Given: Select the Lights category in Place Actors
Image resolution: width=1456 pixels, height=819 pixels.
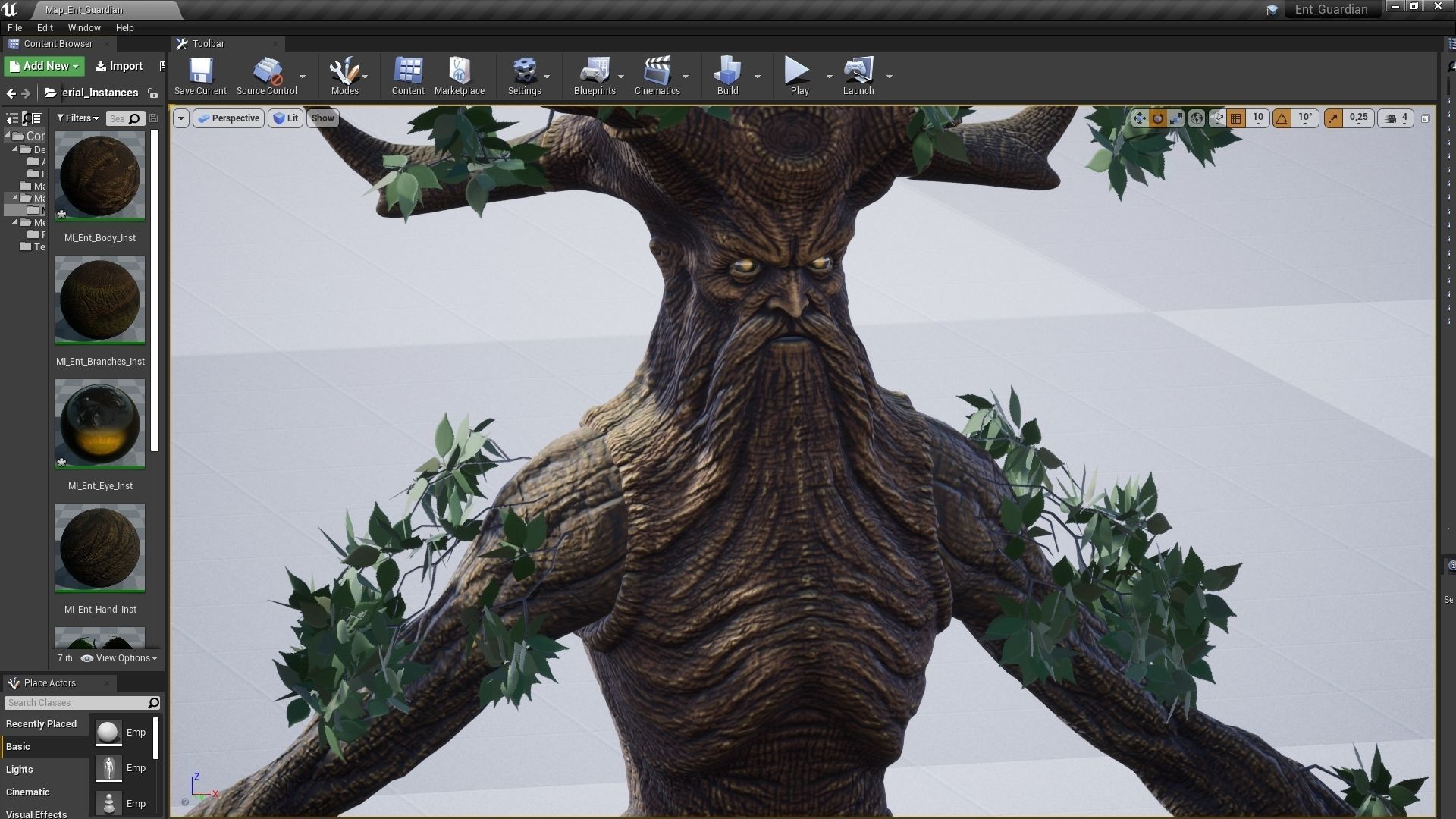Looking at the screenshot, I should (44, 770).
